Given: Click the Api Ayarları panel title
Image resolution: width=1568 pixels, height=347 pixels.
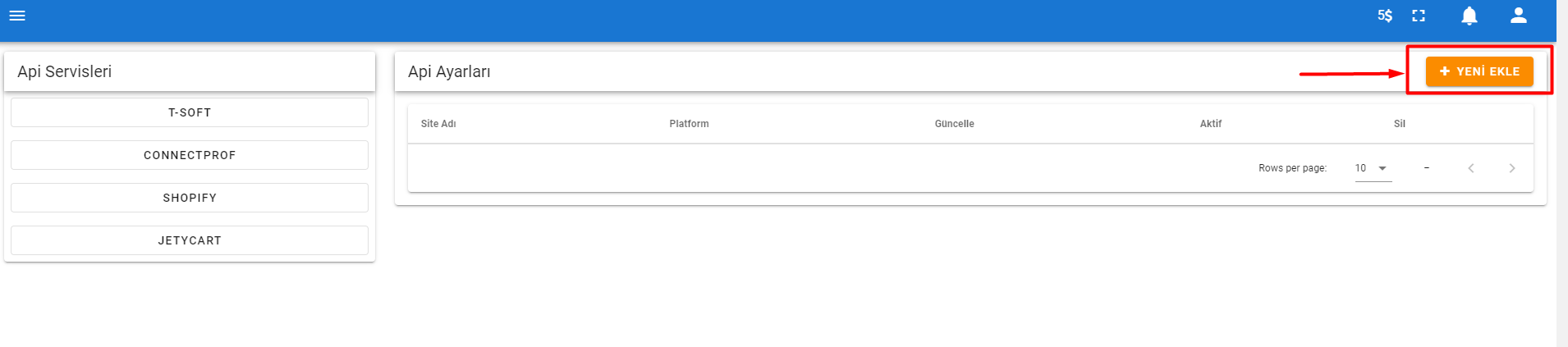Looking at the screenshot, I should (449, 71).
